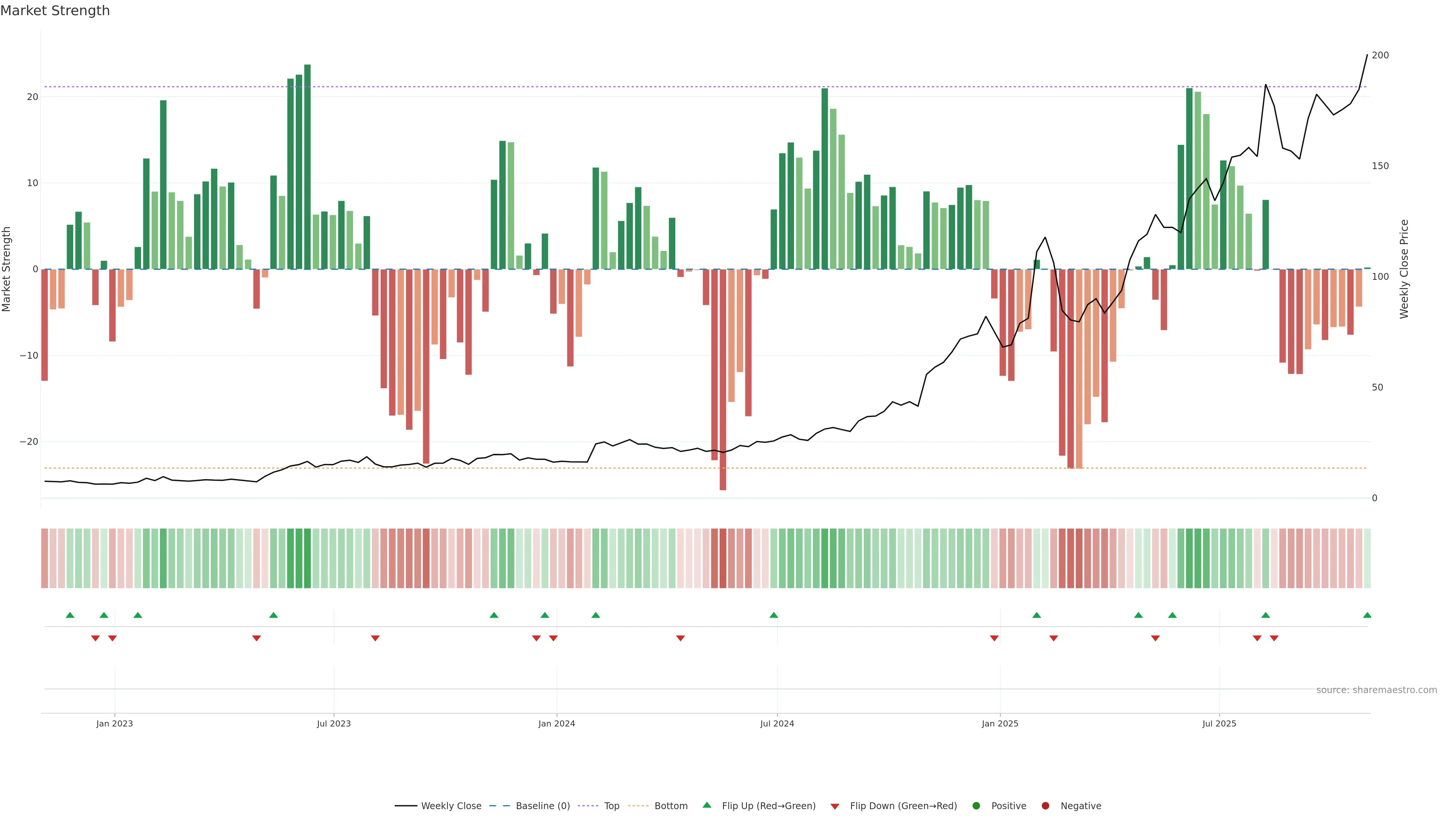Click Flip Up green triangle legend icon

[706, 805]
